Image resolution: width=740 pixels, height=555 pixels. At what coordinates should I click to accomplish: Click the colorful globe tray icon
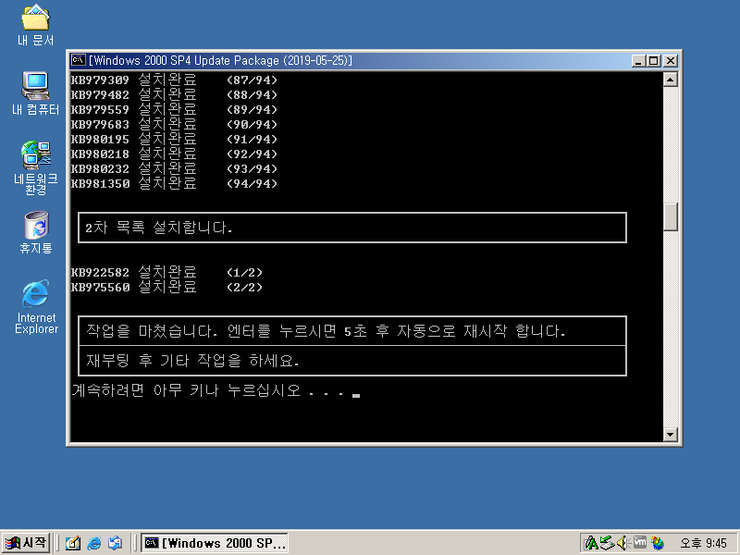click(x=657, y=543)
